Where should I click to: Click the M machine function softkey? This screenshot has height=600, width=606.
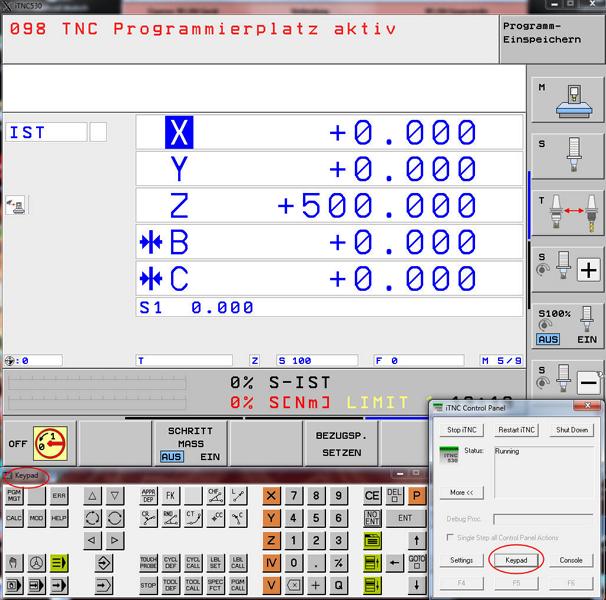[567, 100]
